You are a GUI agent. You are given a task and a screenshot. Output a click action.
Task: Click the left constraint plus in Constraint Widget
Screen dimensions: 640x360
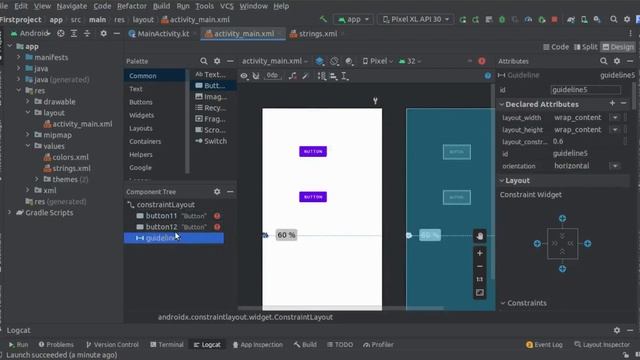point(537,244)
